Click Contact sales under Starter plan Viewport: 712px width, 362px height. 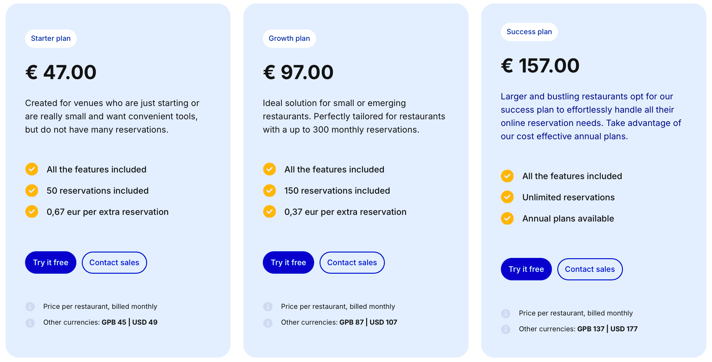coord(114,263)
